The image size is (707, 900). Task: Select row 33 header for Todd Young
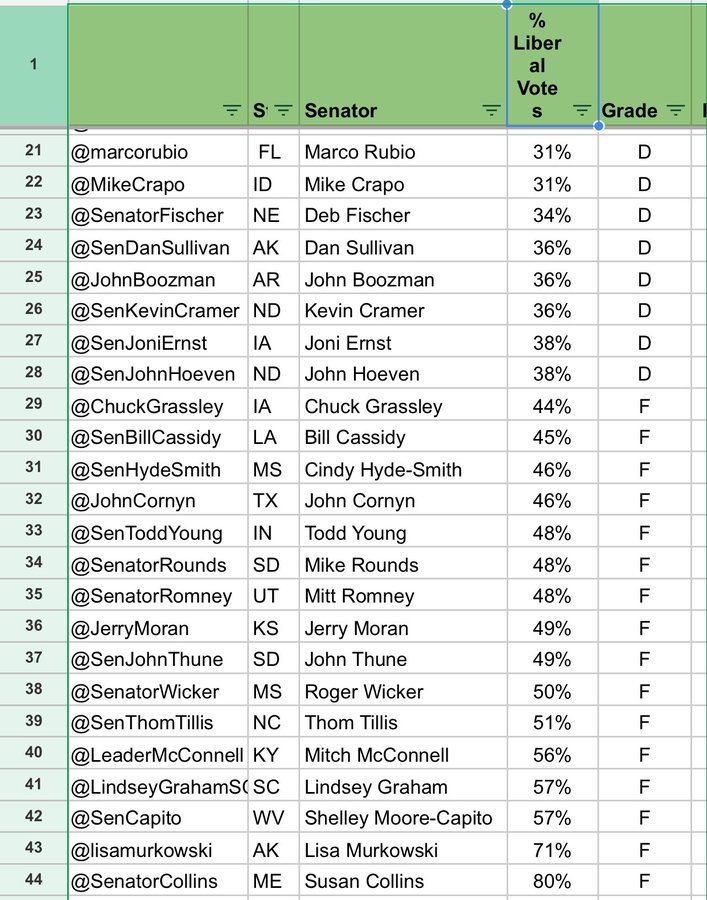[x=33, y=532]
